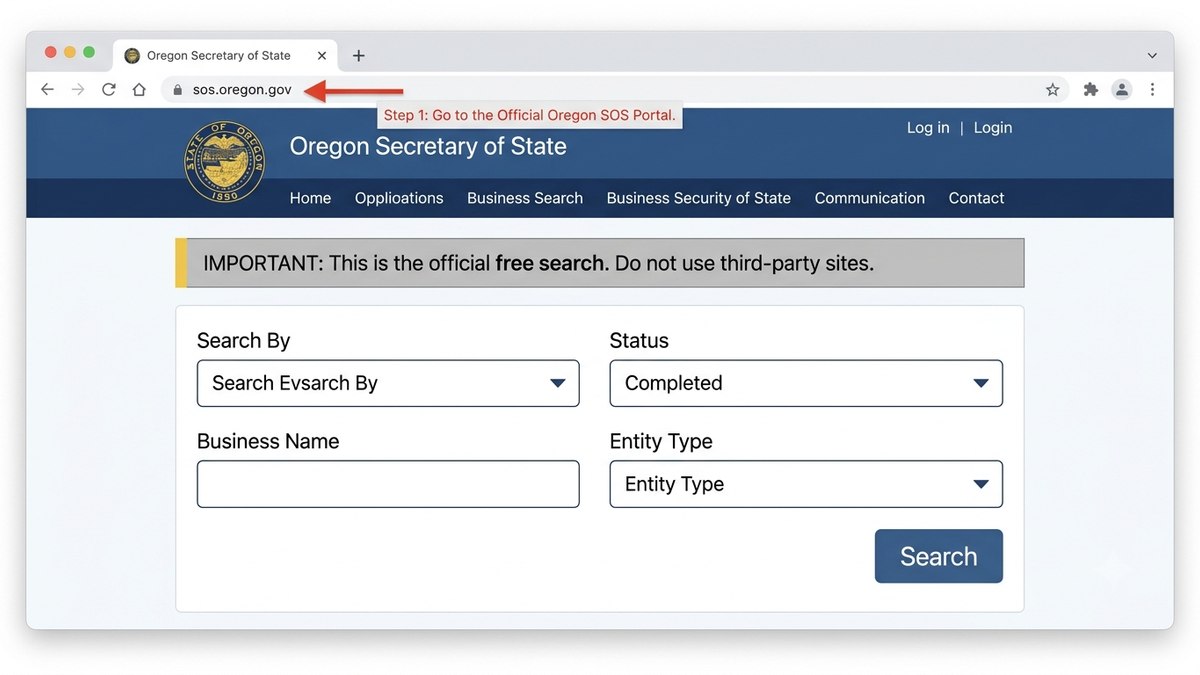Click the green macOS fullscreen button
The image size is (1200, 675).
89,52
